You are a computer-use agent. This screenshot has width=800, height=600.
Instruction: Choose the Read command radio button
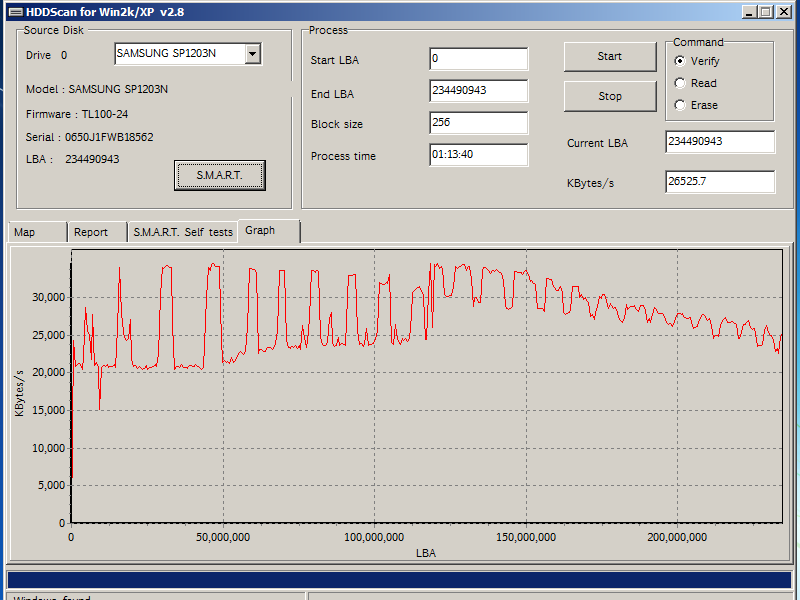[681, 83]
